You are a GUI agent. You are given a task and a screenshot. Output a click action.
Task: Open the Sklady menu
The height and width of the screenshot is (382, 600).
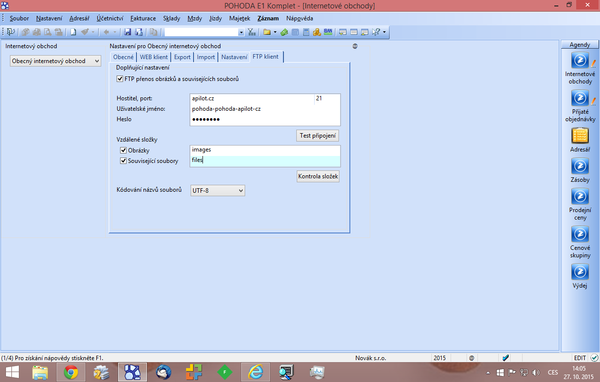click(x=171, y=18)
